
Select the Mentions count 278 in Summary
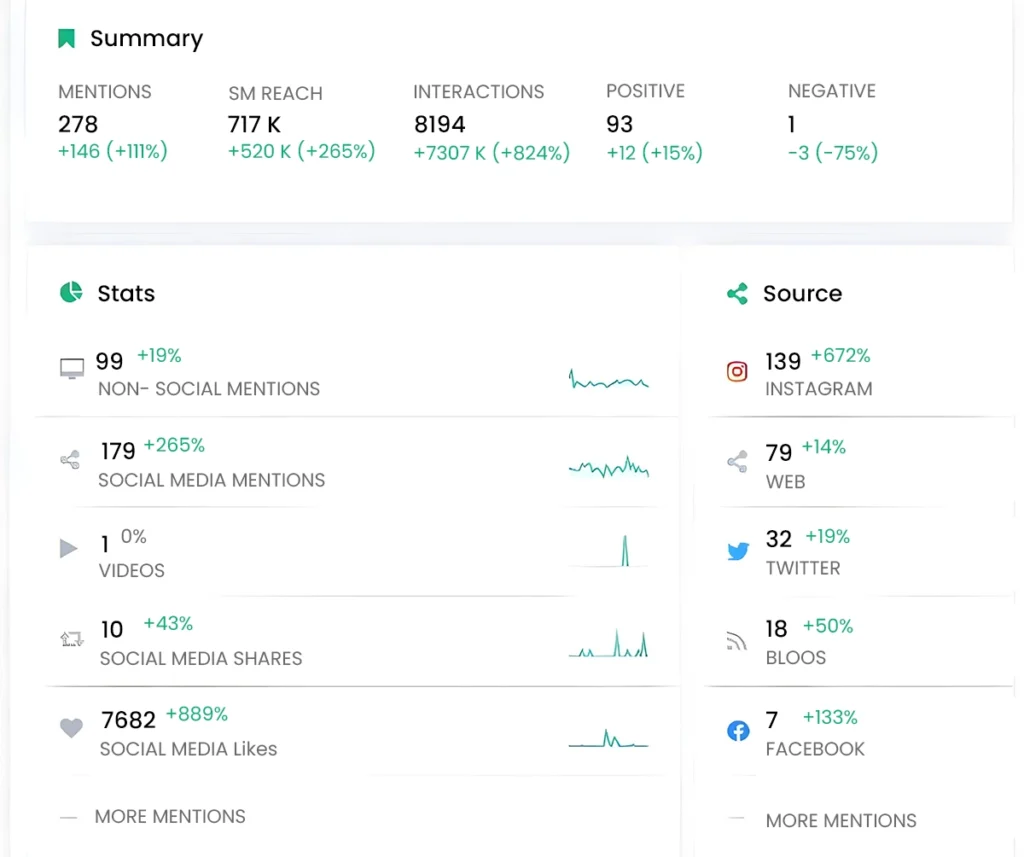(x=78, y=125)
